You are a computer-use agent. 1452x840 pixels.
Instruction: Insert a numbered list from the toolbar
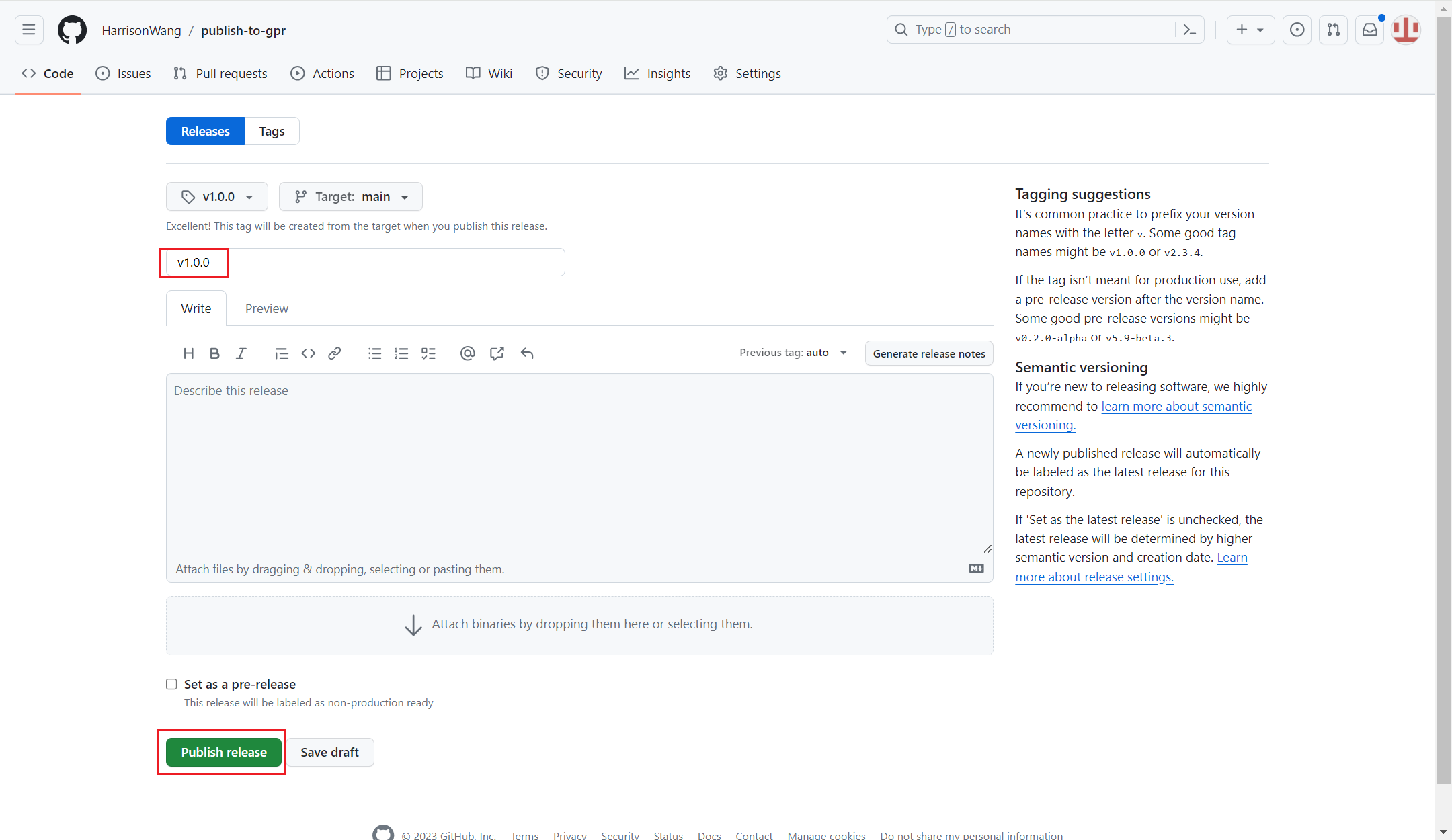401,353
